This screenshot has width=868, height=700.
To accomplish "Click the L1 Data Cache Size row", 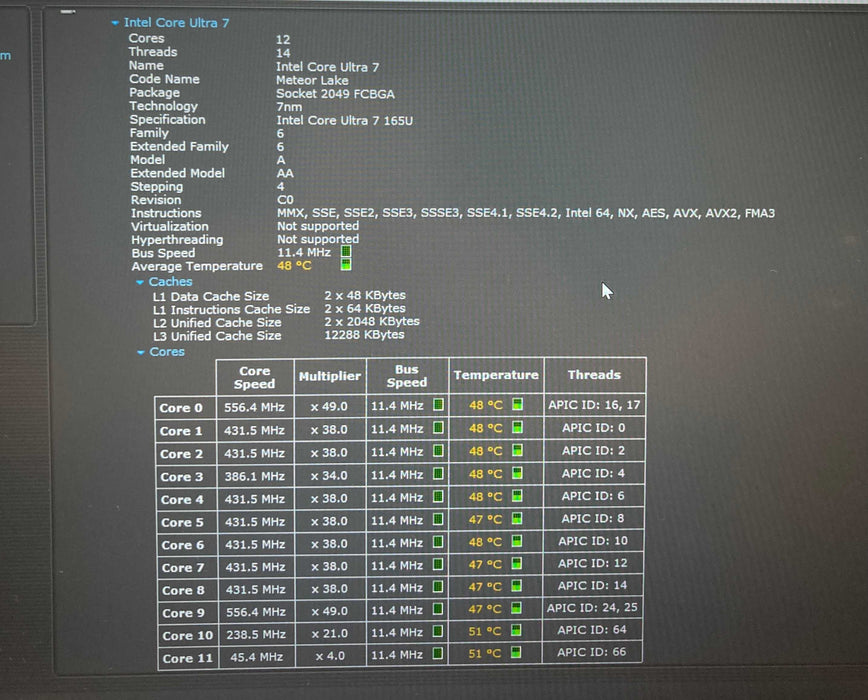I will [280, 296].
